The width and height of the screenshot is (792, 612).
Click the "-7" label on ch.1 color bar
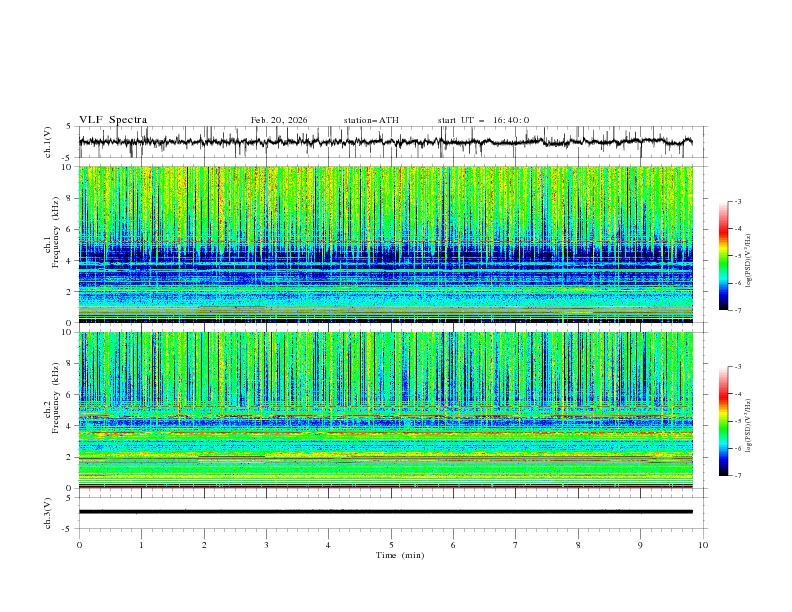737,310
